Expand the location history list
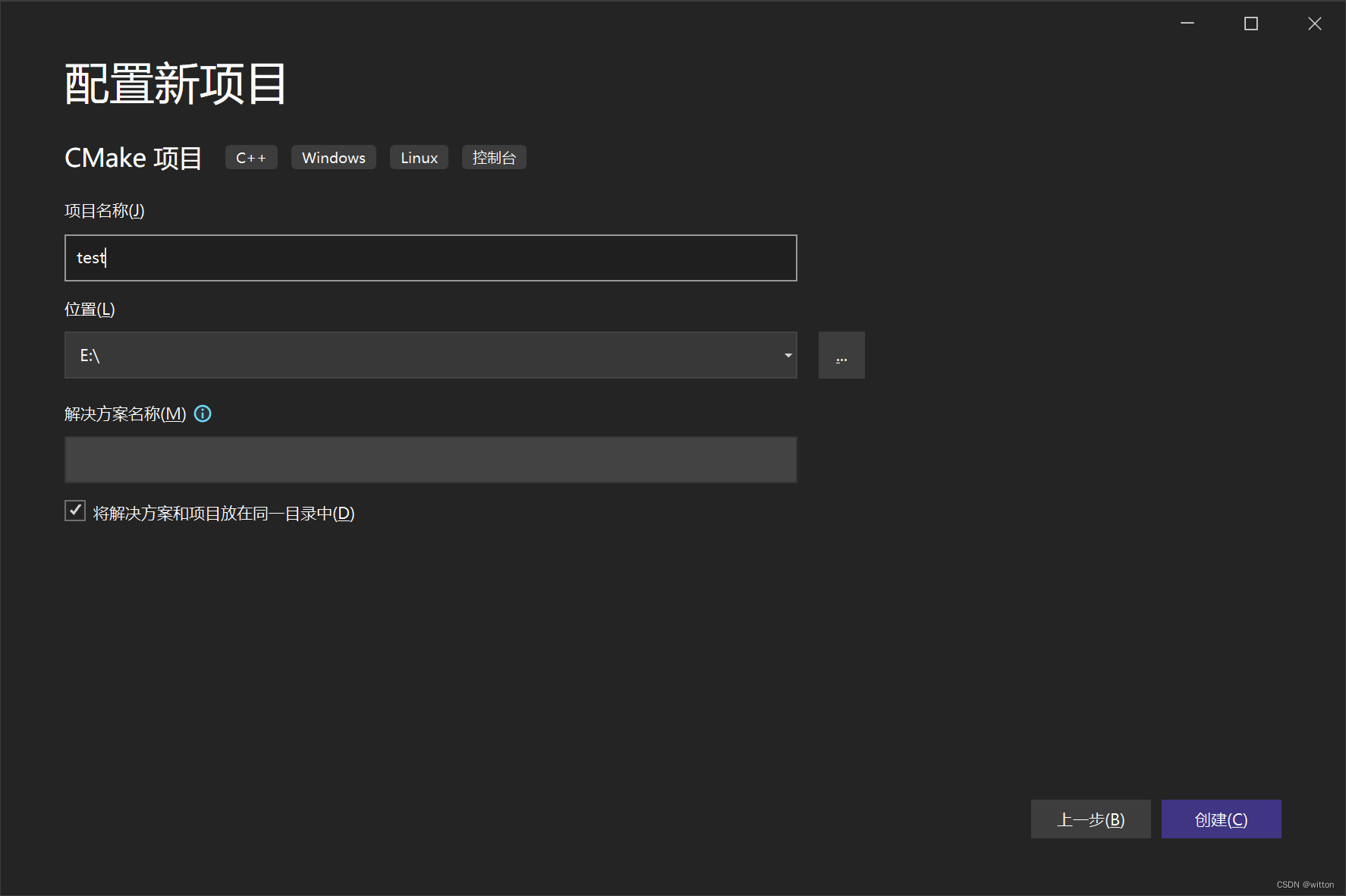This screenshot has width=1346, height=896. (787, 354)
